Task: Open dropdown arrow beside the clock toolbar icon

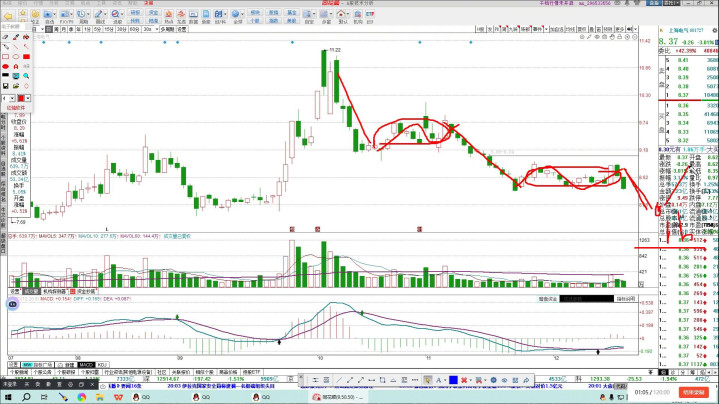Action: pyautogui.click(x=88, y=15)
